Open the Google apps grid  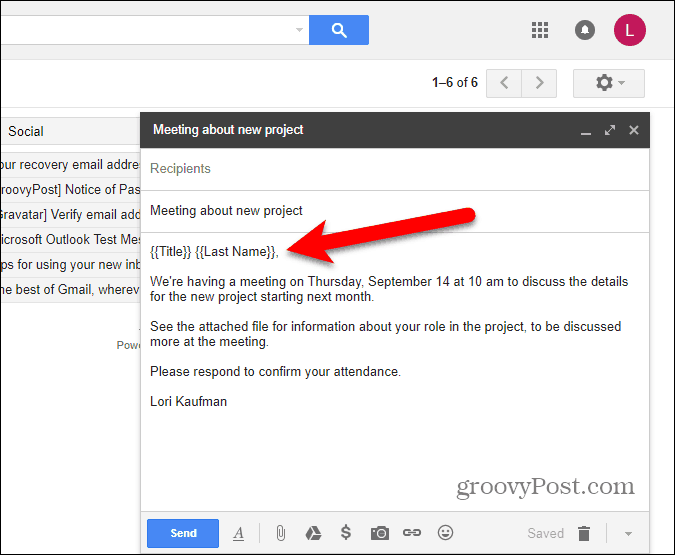point(540,30)
